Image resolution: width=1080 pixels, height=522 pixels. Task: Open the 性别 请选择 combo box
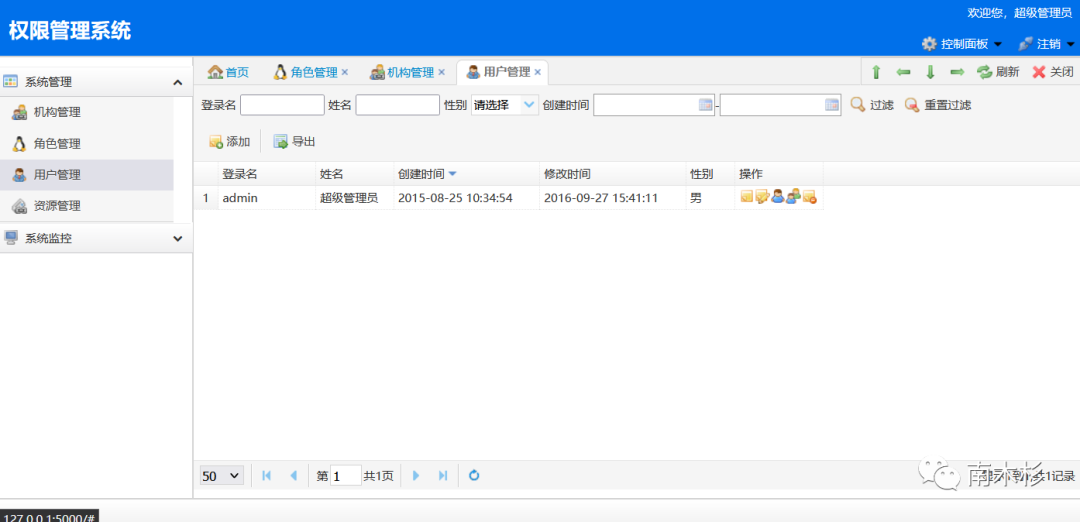point(505,105)
